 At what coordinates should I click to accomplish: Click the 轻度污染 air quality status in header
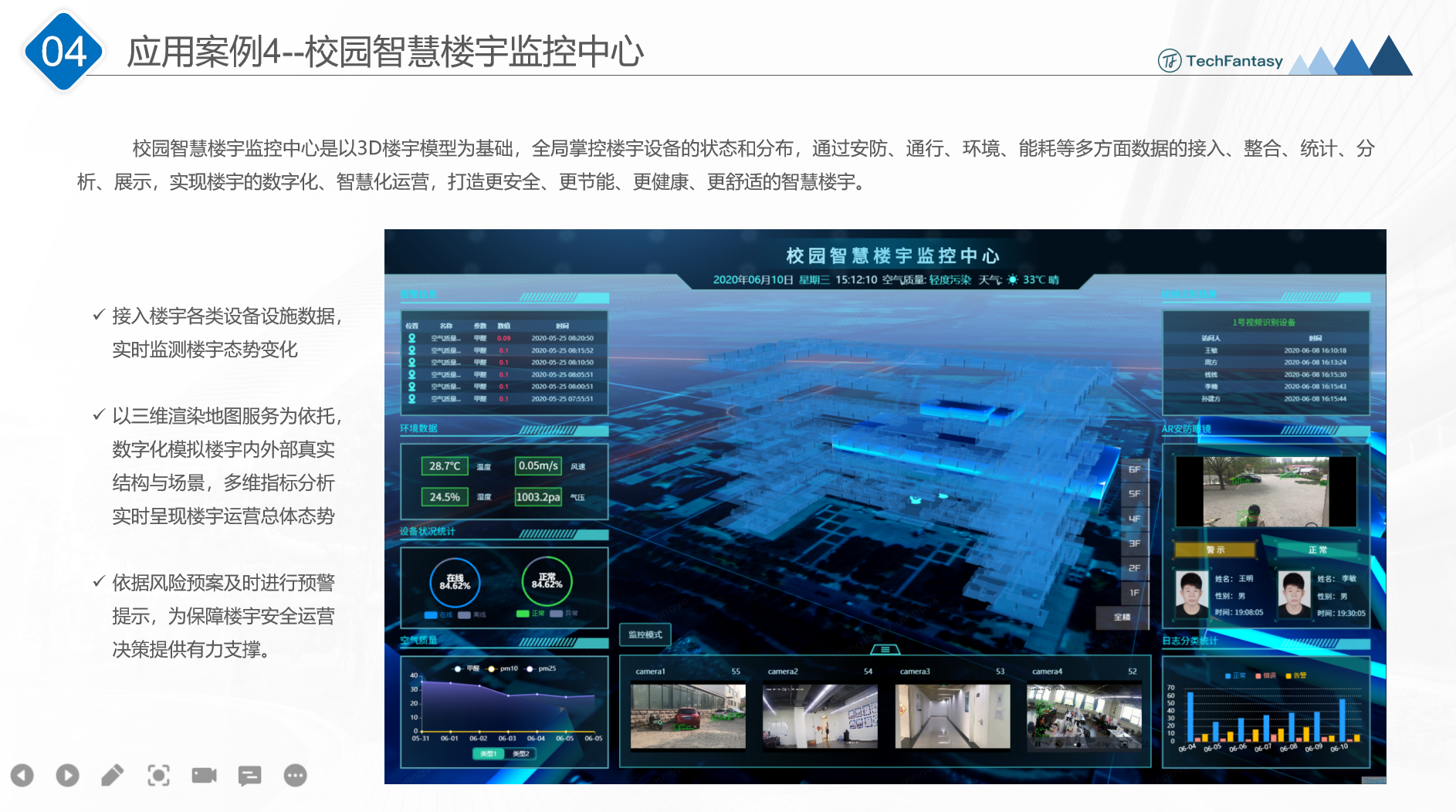click(950, 279)
